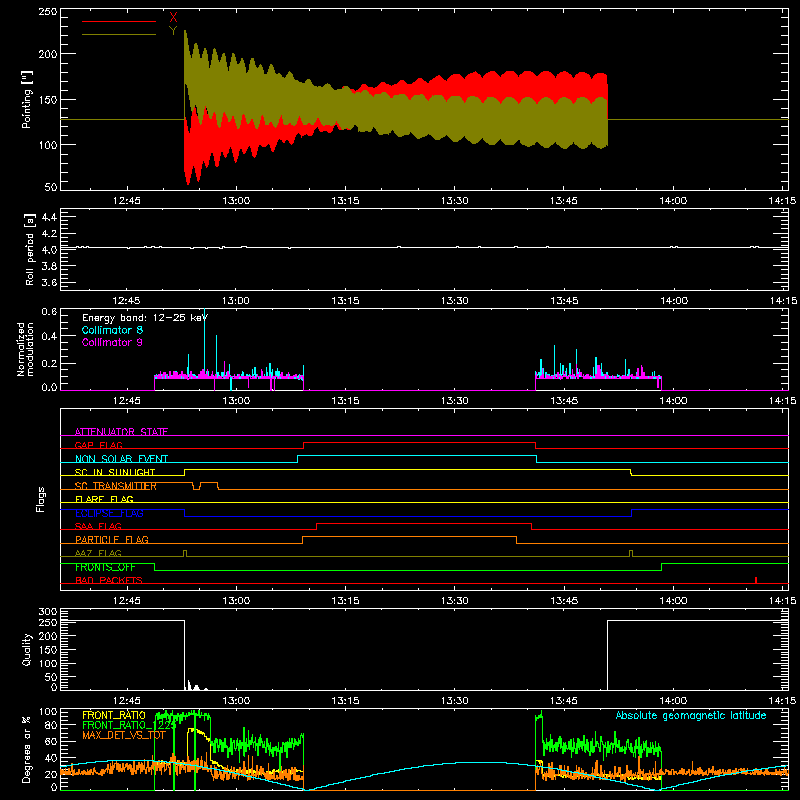This screenshot has width=800, height=800.
Task: Click the ATTENUATOR_STATE flag label
Action: pos(121,432)
